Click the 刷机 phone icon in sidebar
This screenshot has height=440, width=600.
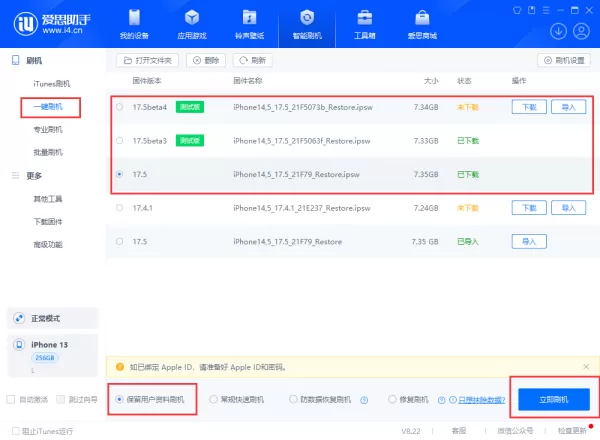[15, 60]
